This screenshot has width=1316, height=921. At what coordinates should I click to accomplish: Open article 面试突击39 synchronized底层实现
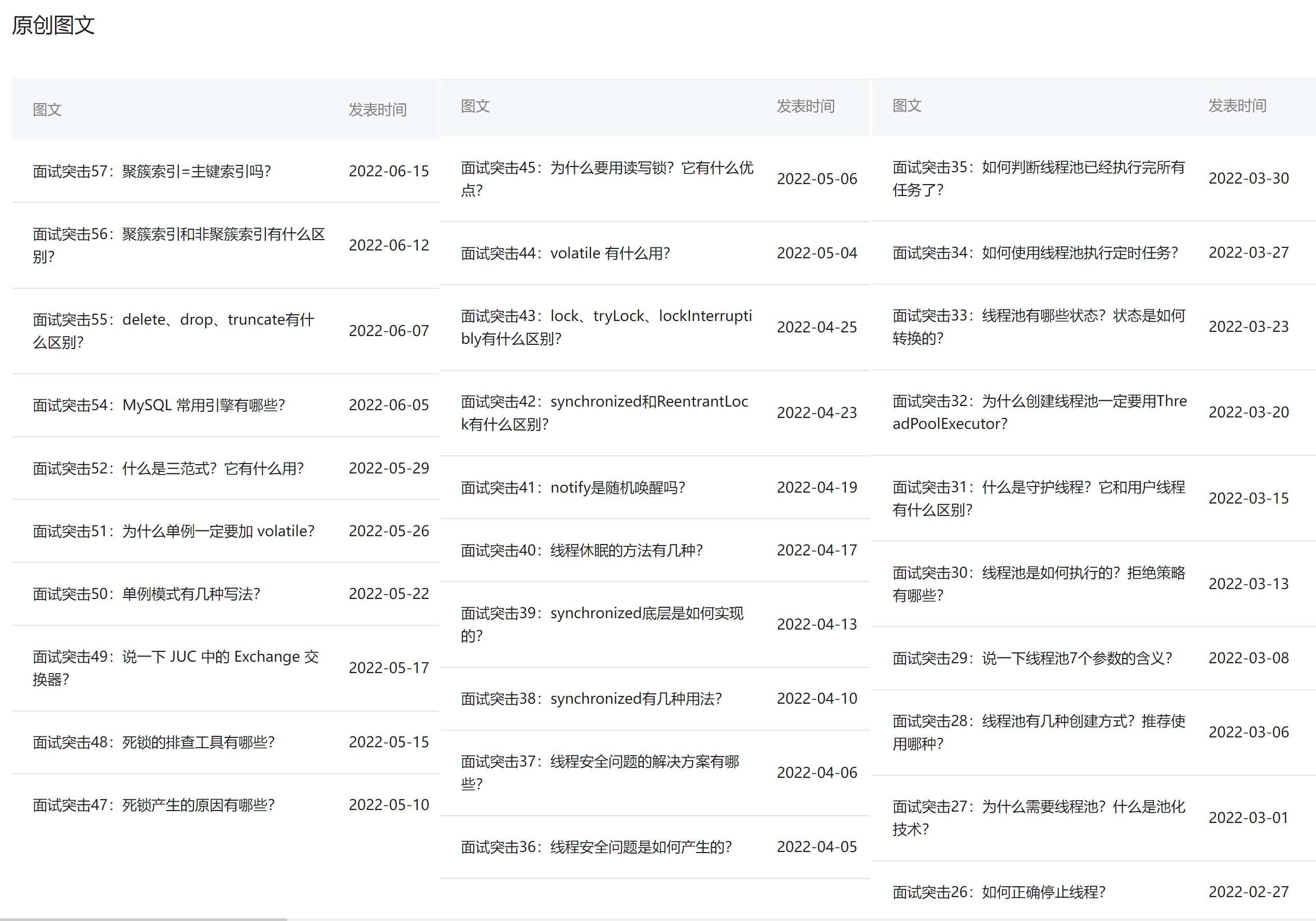(x=602, y=624)
